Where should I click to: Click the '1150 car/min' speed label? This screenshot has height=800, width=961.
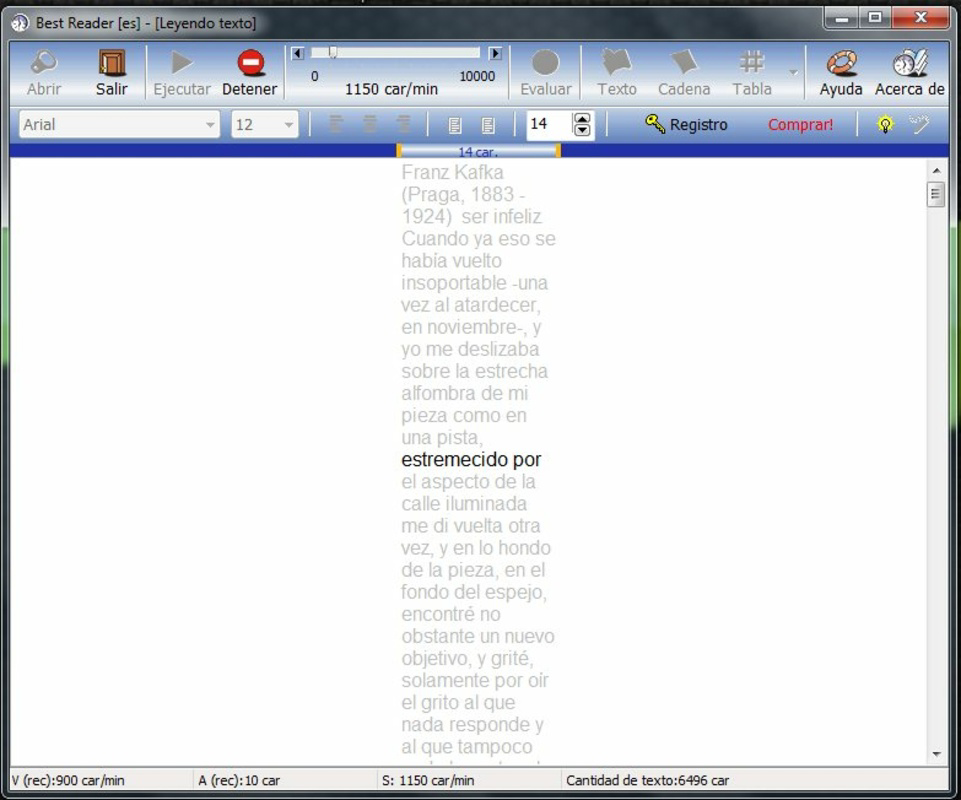pos(391,90)
